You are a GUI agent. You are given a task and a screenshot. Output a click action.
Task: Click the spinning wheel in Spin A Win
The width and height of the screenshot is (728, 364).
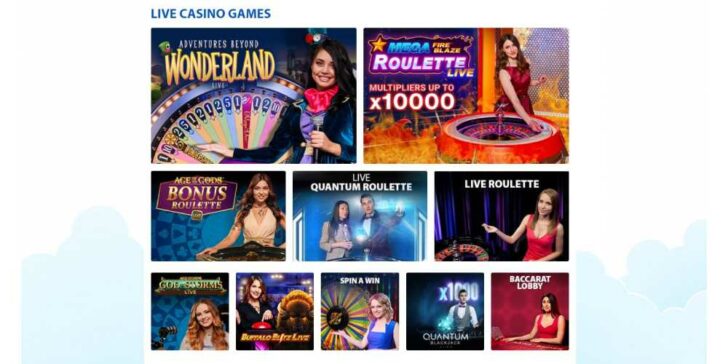[x=345, y=317]
